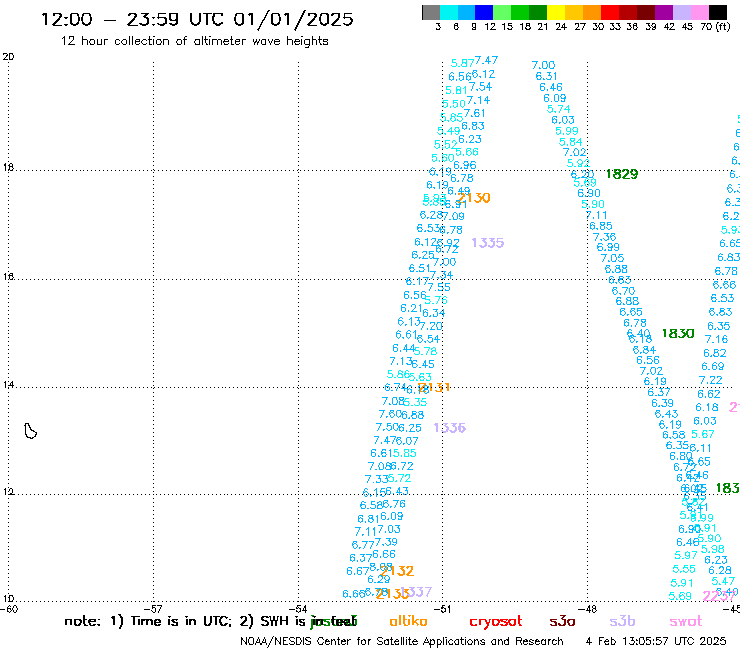Click the wave height value '7.36'
Viewport: 740px width, 650px height.
click(605, 237)
